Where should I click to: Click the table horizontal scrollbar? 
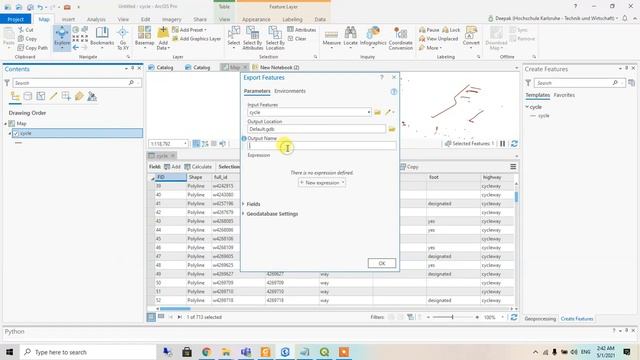tap(175, 309)
